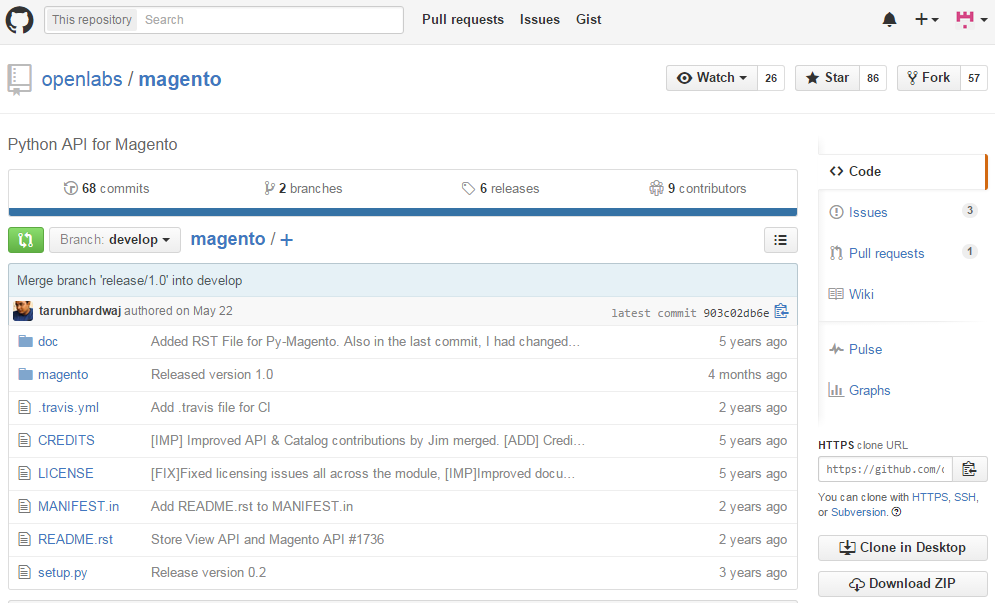995x603 pixels.
Task: Go to Pull requests in the top navigation
Action: click(463, 20)
